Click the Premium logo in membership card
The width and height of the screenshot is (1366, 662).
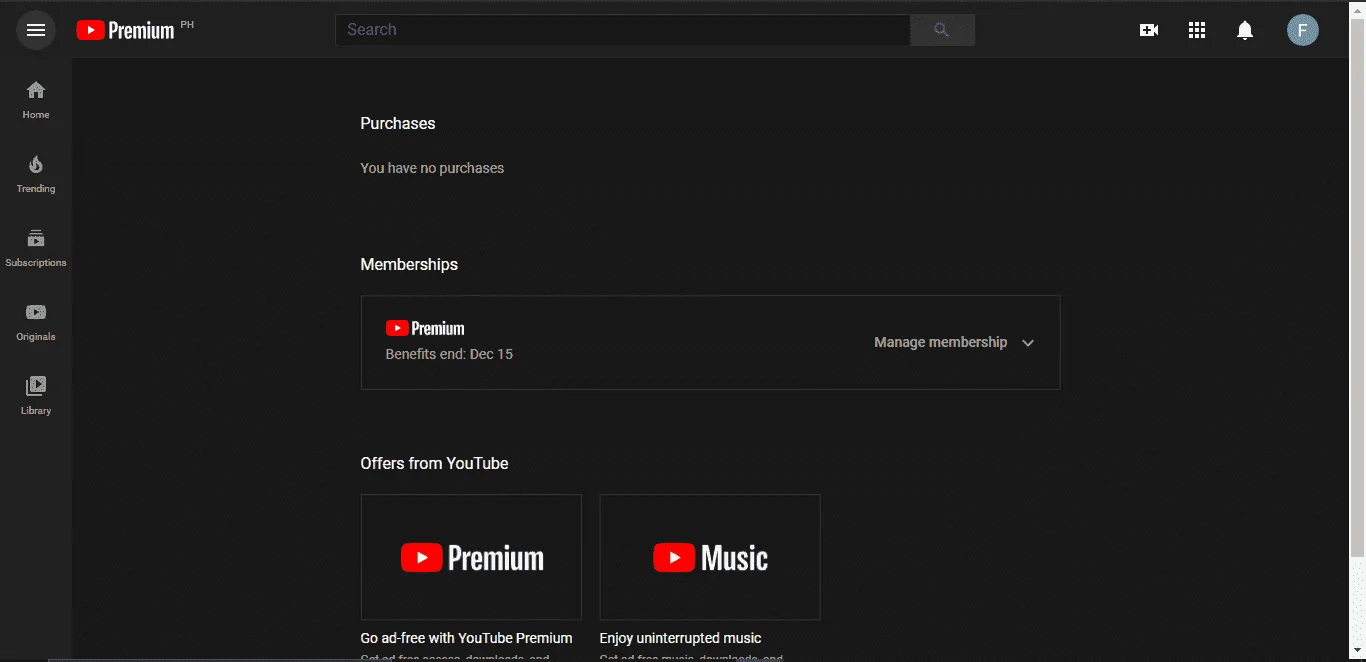coord(425,328)
